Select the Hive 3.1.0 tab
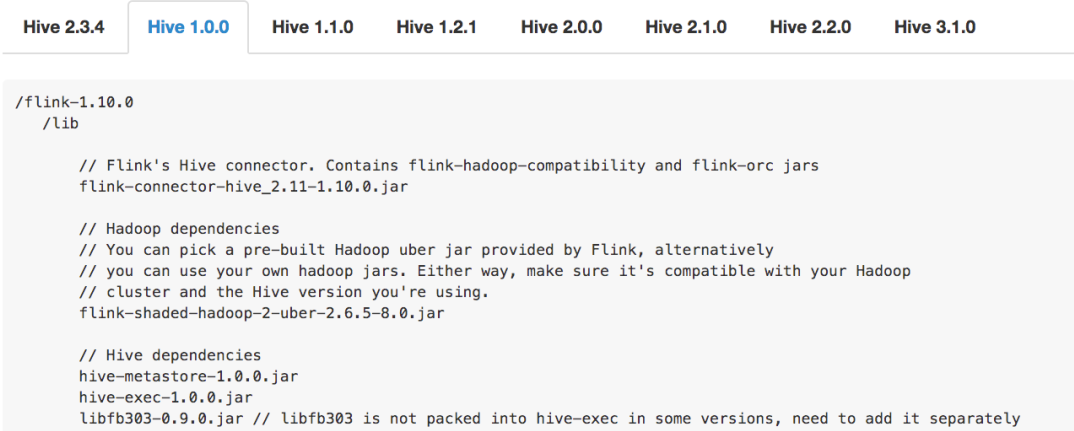 coord(935,27)
